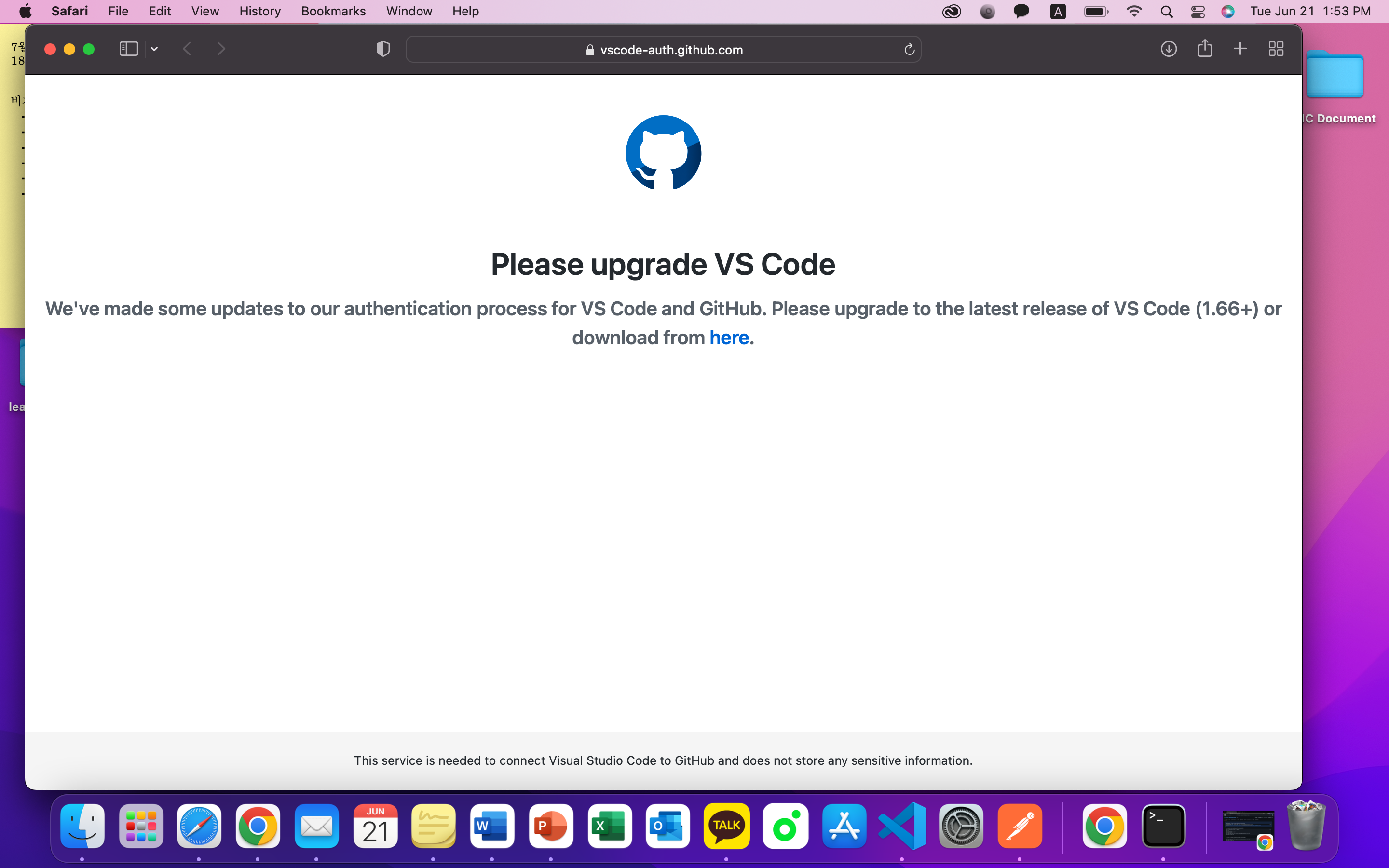Viewport: 1389px width, 868px height.
Task: Click the GitHub Octocat logo
Action: tap(663, 153)
